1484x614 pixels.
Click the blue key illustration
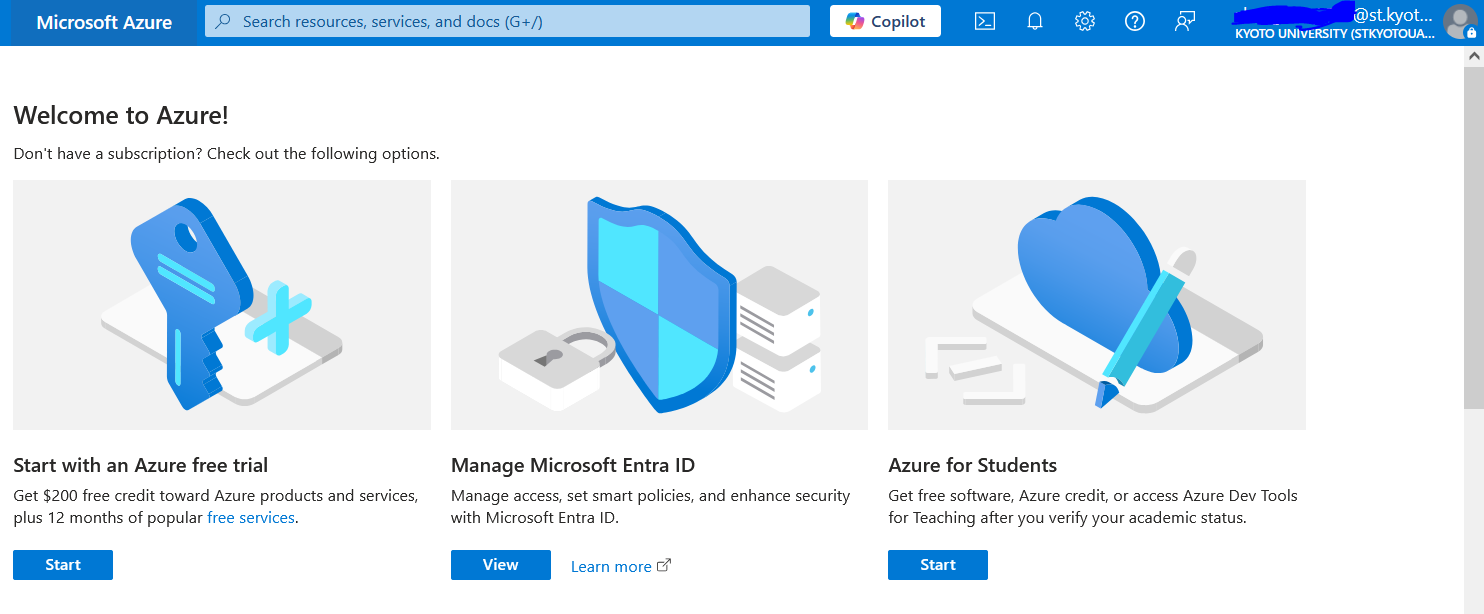click(x=221, y=304)
